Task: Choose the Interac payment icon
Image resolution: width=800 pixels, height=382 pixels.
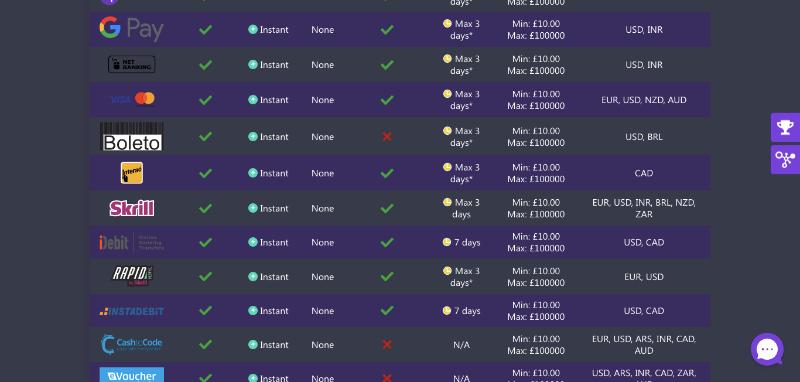Action: (132, 173)
